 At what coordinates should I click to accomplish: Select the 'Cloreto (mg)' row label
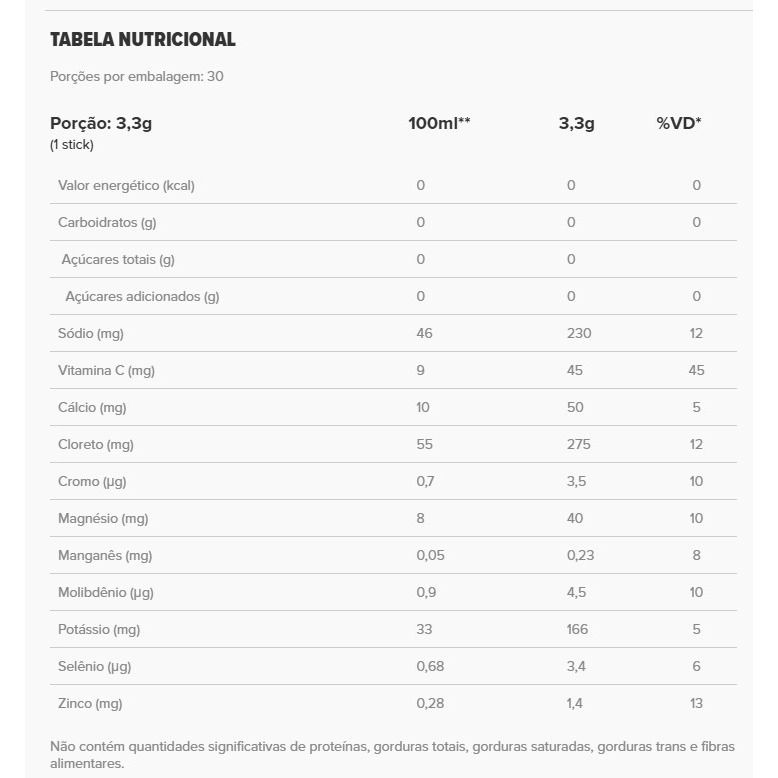tap(96, 445)
